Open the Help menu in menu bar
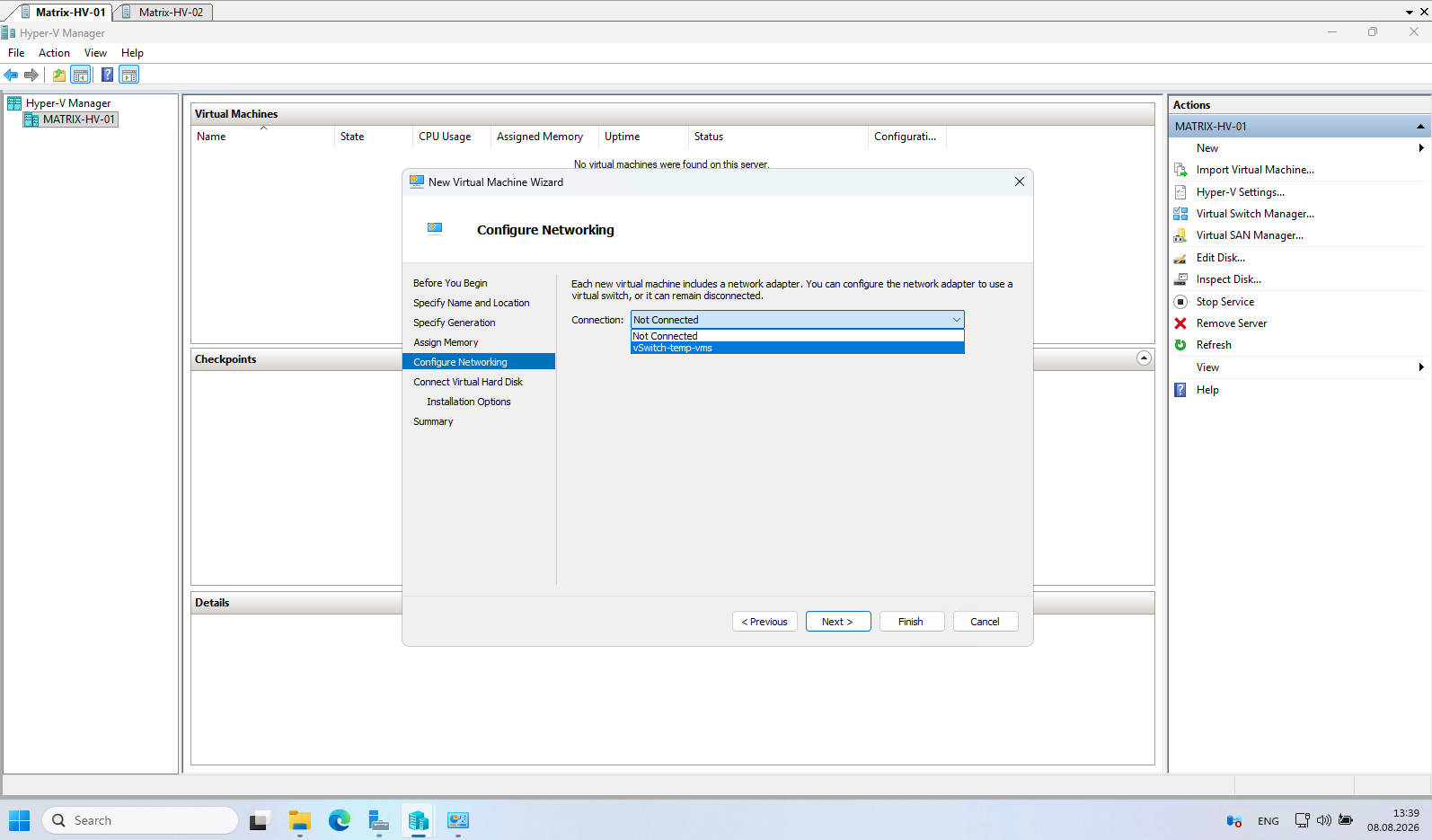The height and width of the screenshot is (840, 1432). click(x=132, y=53)
